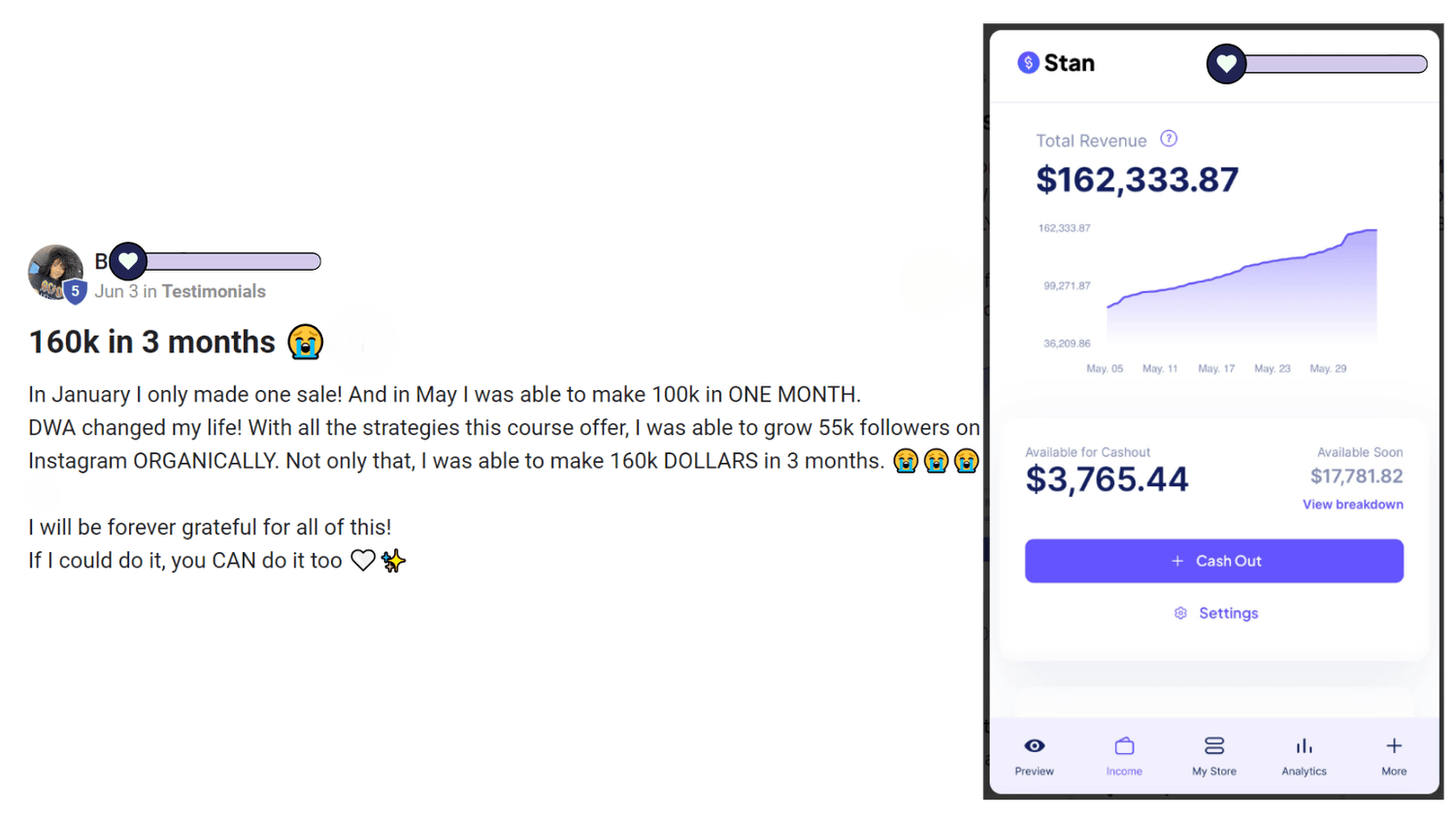Open the Total Revenue help icon

pos(1169,139)
